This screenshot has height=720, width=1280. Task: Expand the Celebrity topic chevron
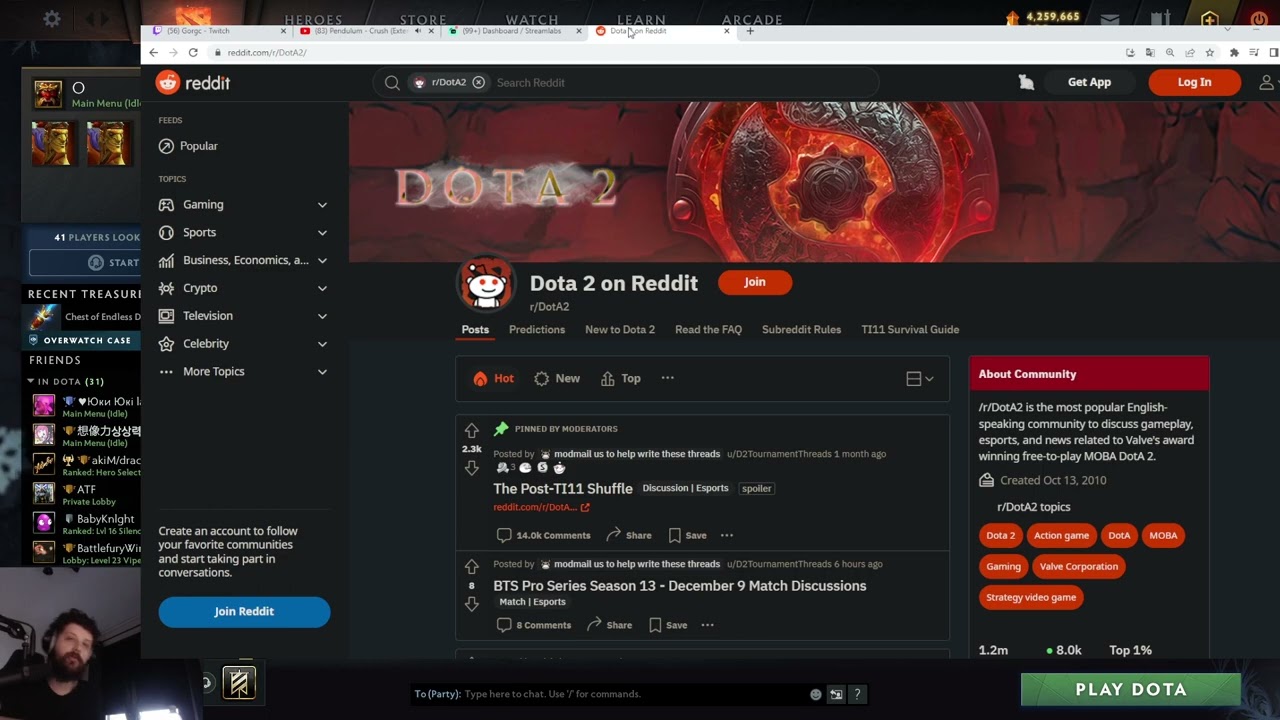(322, 344)
